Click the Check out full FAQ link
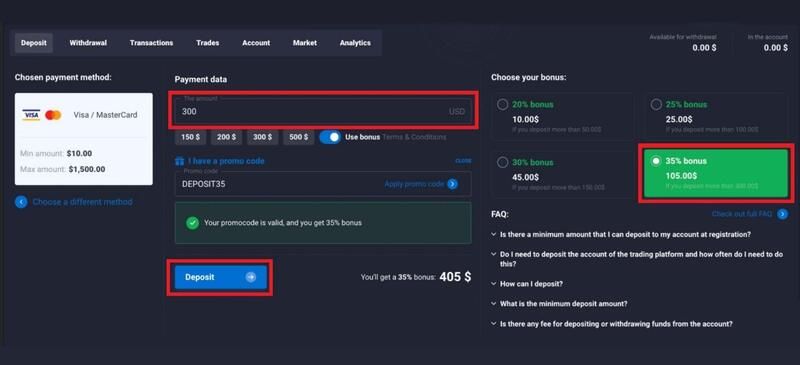 click(x=742, y=214)
